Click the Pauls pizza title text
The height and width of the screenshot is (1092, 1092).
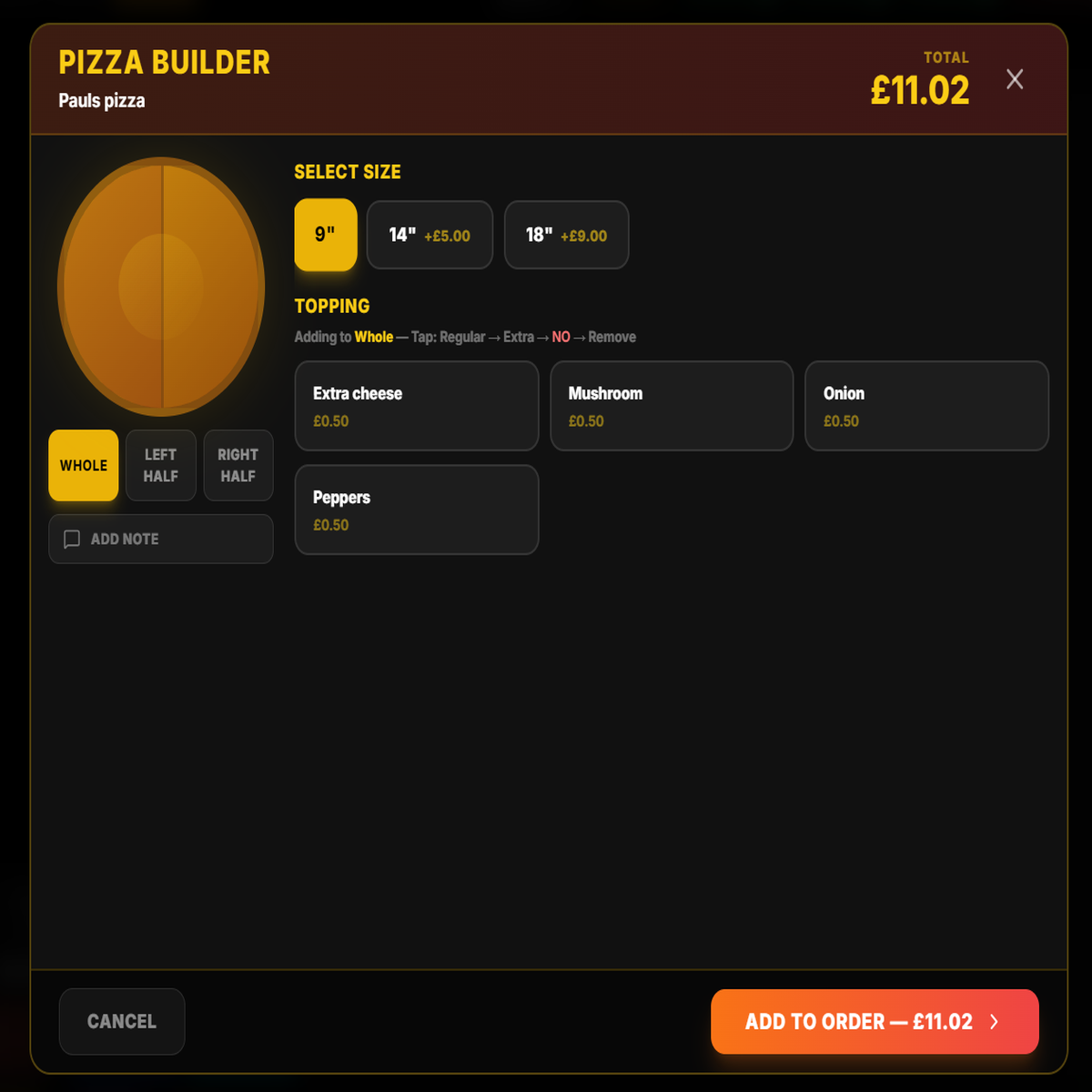(x=101, y=100)
